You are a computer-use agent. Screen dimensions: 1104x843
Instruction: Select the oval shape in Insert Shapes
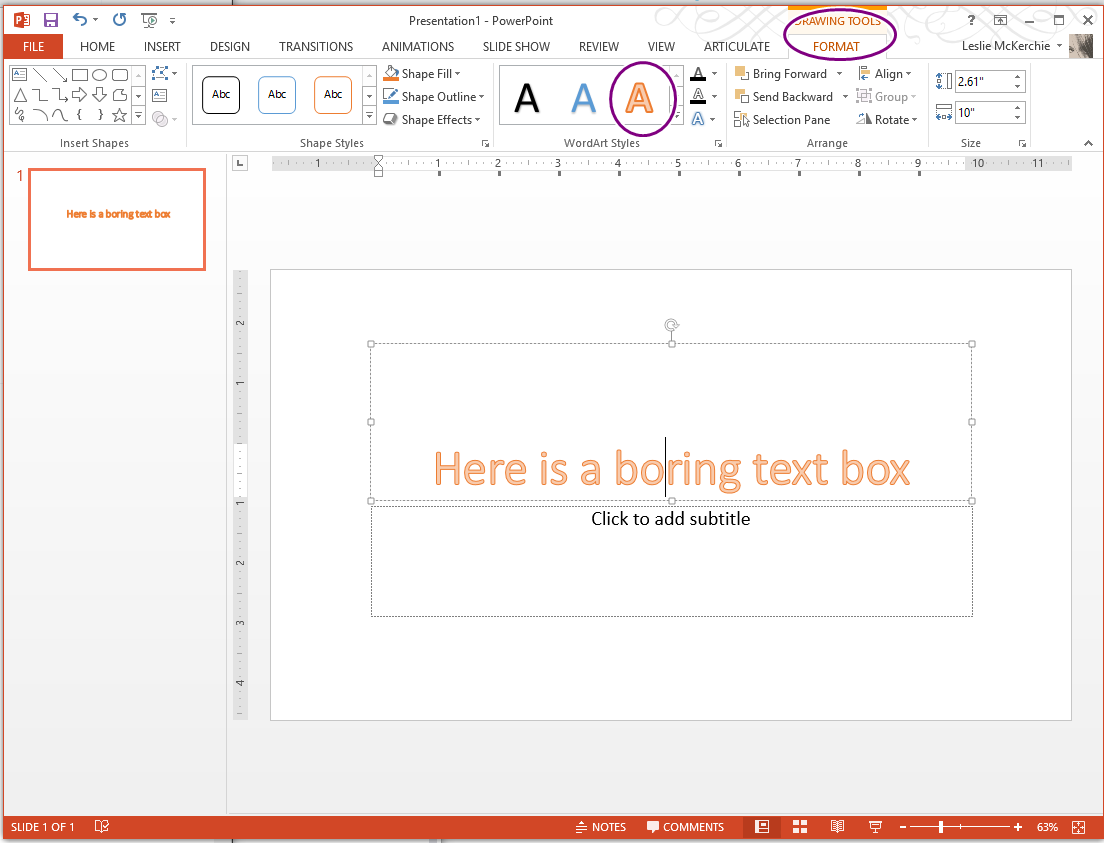point(98,73)
